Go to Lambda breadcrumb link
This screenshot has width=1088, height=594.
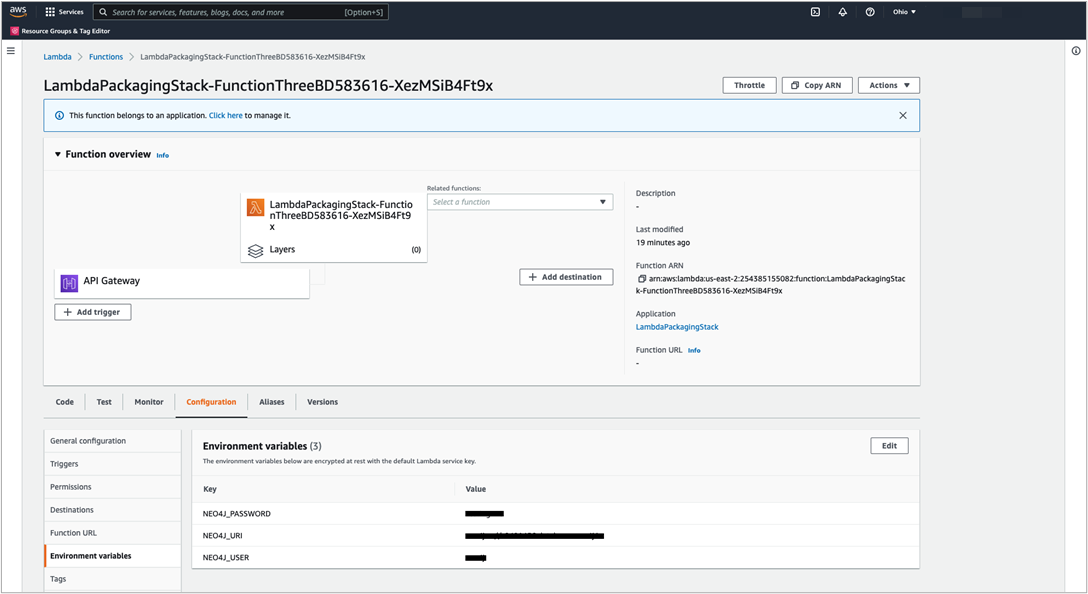[x=58, y=57]
